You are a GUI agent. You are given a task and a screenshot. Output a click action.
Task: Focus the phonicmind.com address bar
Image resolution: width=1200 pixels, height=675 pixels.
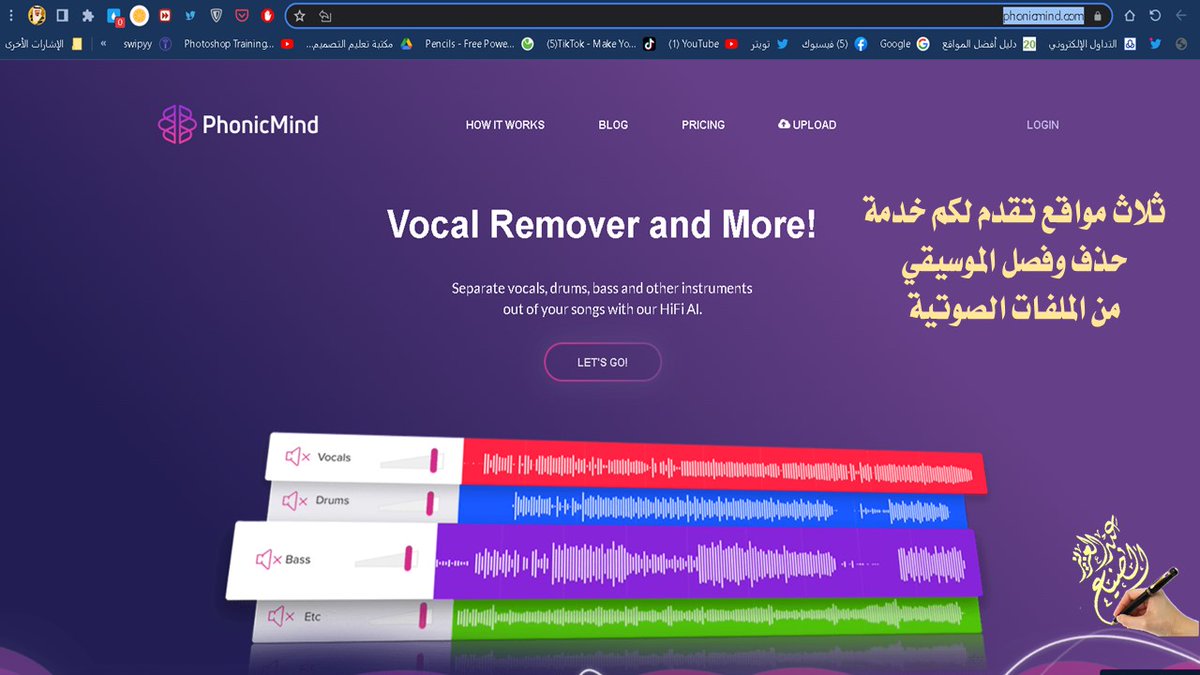[697, 16]
